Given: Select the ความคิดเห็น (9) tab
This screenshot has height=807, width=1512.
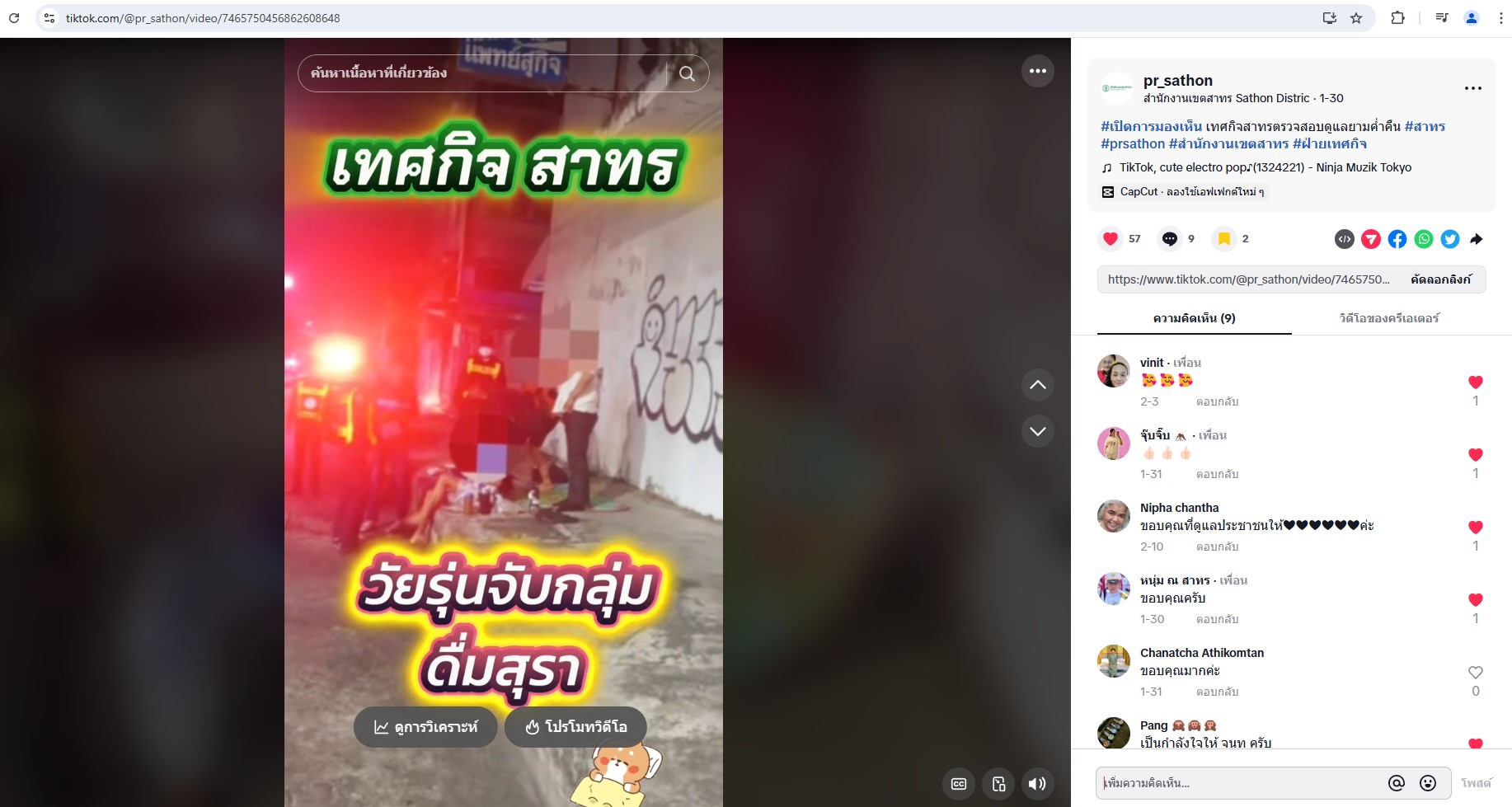Looking at the screenshot, I should pos(1194,318).
